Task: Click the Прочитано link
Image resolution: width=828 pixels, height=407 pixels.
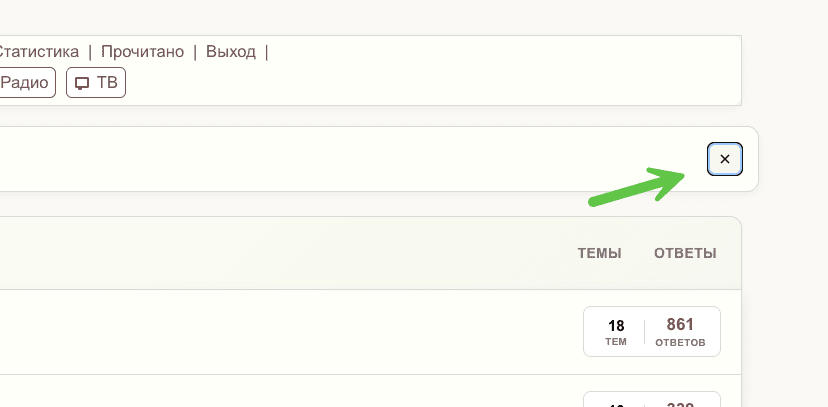Action: (x=142, y=52)
